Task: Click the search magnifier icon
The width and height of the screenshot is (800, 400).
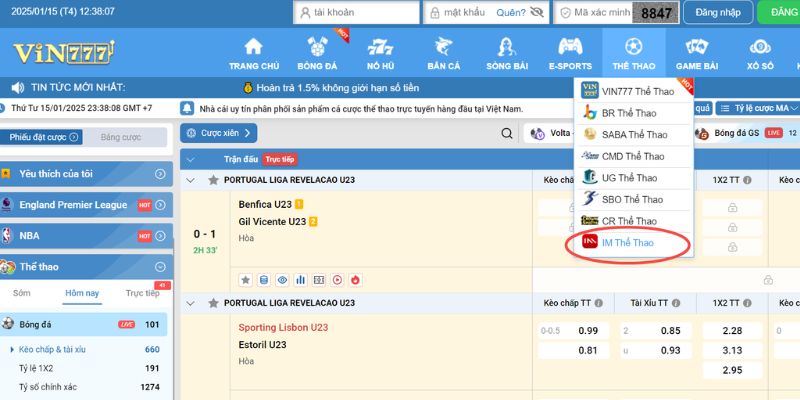Action: point(507,134)
